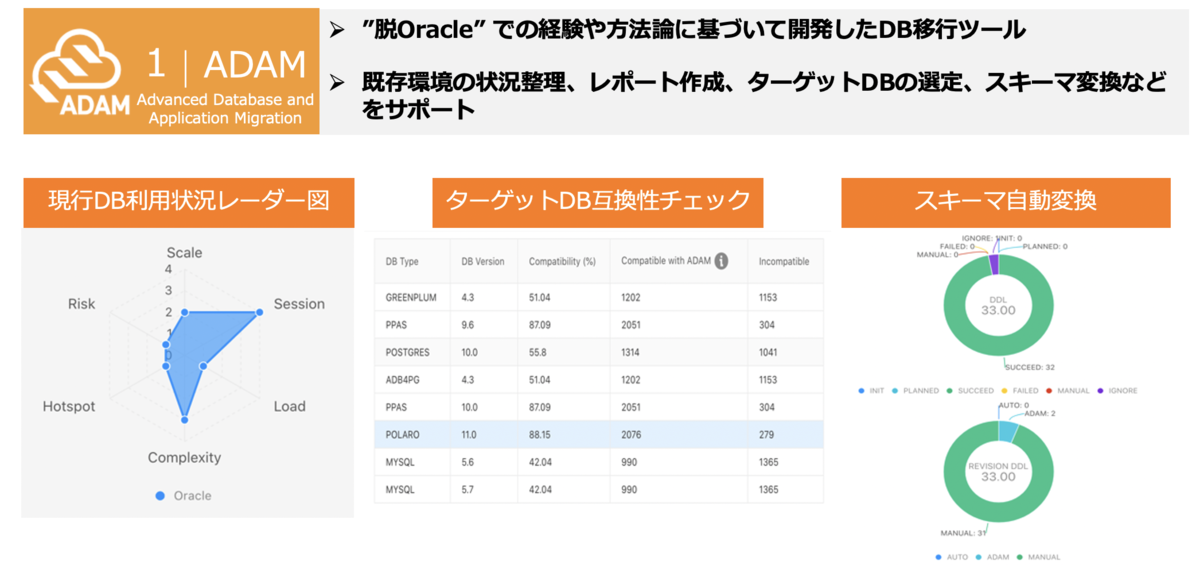1200x566 pixels.
Task: Select the スキーマ自動変換 orange header
Action: tap(1005, 201)
